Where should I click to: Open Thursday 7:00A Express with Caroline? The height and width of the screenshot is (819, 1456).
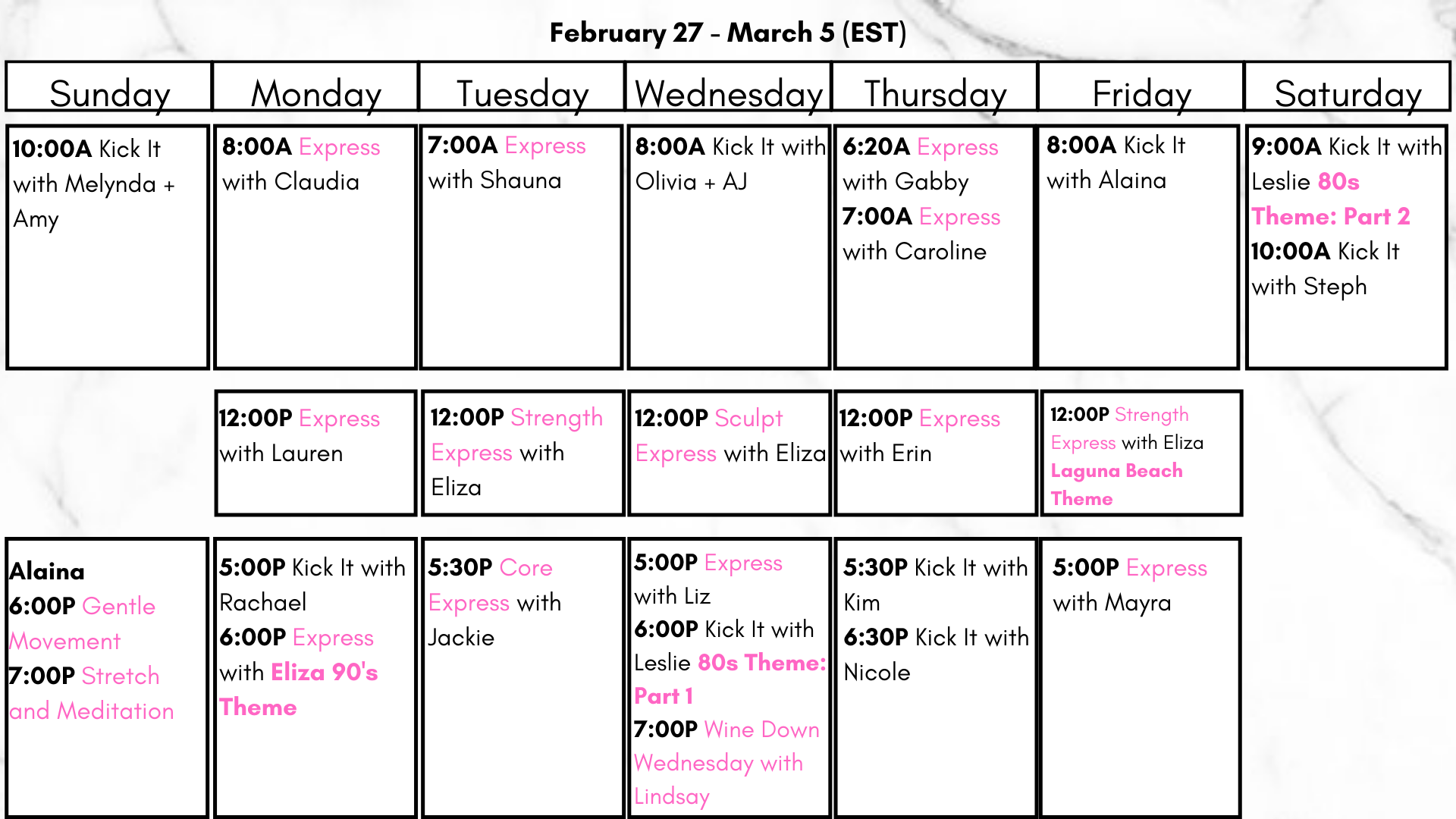921,234
